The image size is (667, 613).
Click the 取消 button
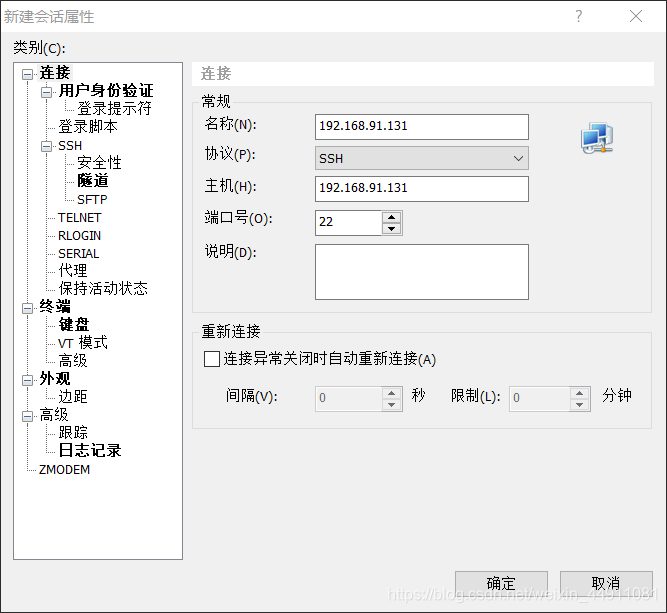click(x=606, y=584)
